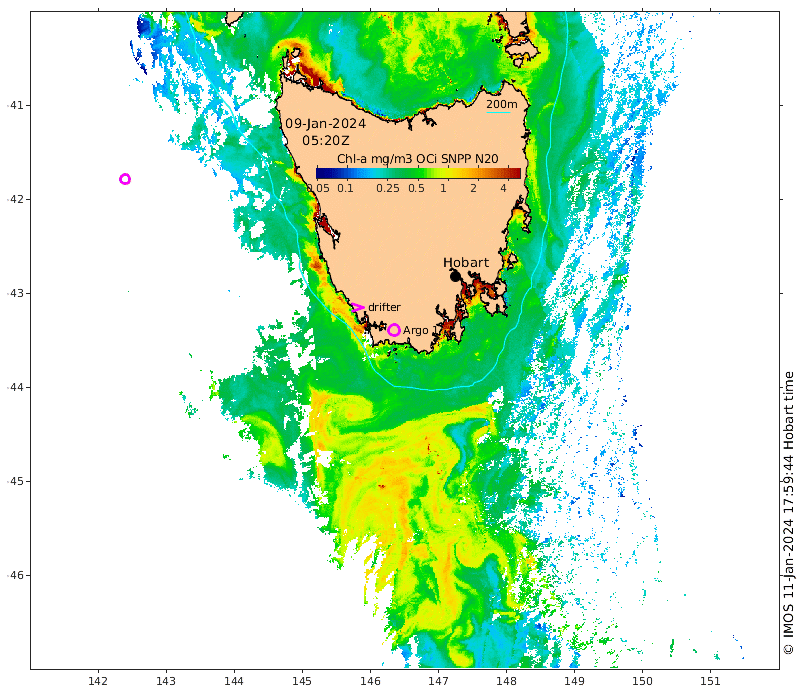The height and width of the screenshot is (700, 800).
Task: Click the 147 longitude axis label
Action: 438,682
